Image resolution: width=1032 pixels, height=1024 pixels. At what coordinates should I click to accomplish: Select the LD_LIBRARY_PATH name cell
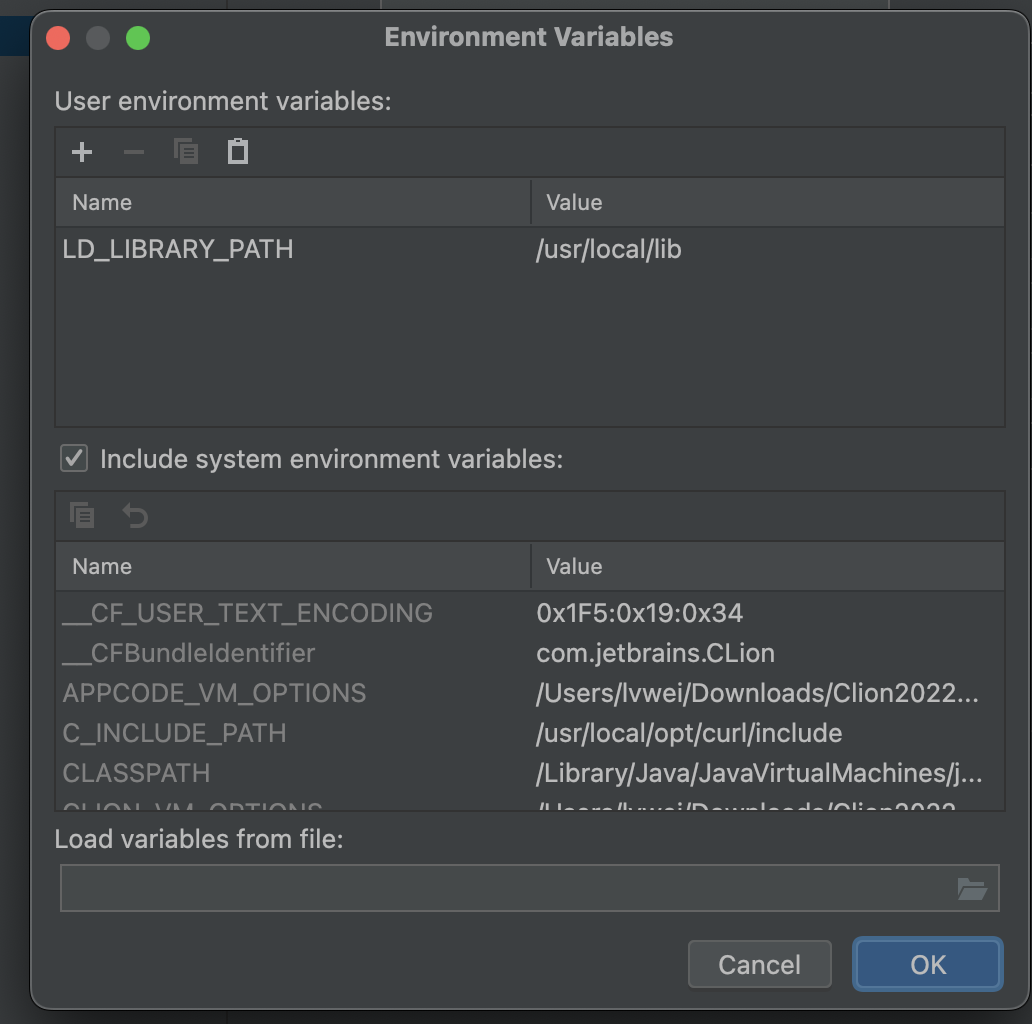178,249
